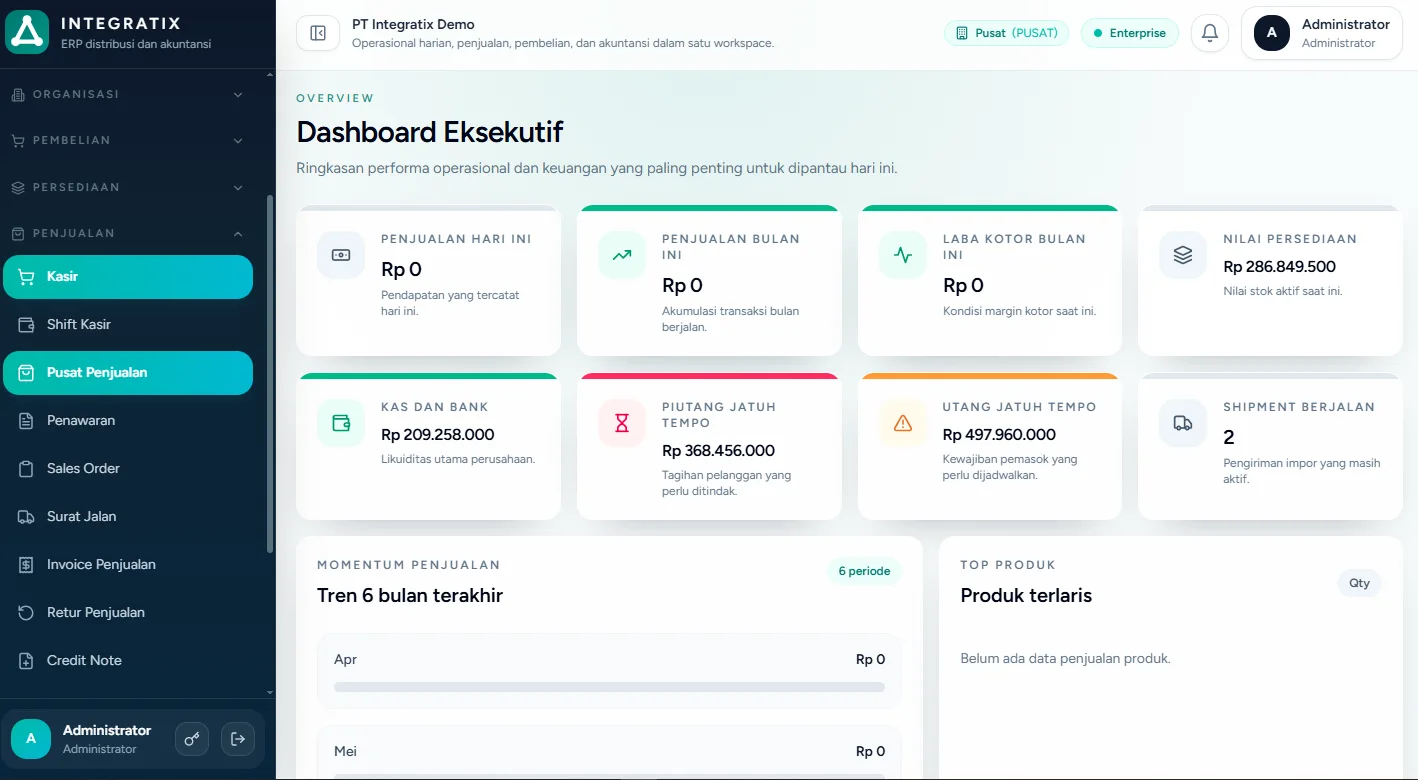
Task: Click the Dashboard Eksekutif heading
Action: (x=430, y=132)
